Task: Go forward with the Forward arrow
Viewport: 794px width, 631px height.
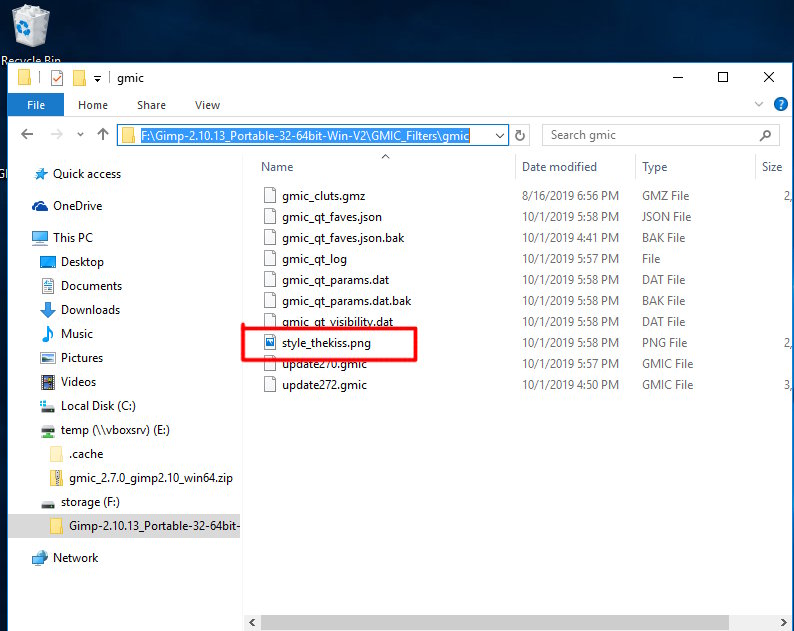Action: click(57, 134)
